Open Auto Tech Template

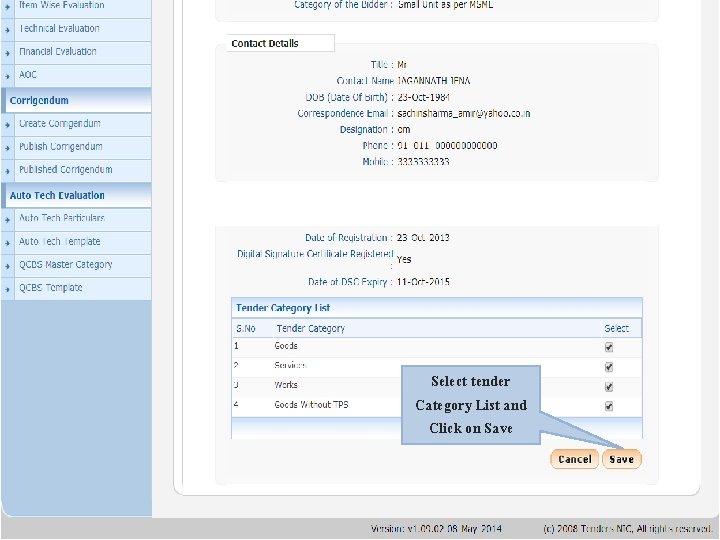point(59,241)
